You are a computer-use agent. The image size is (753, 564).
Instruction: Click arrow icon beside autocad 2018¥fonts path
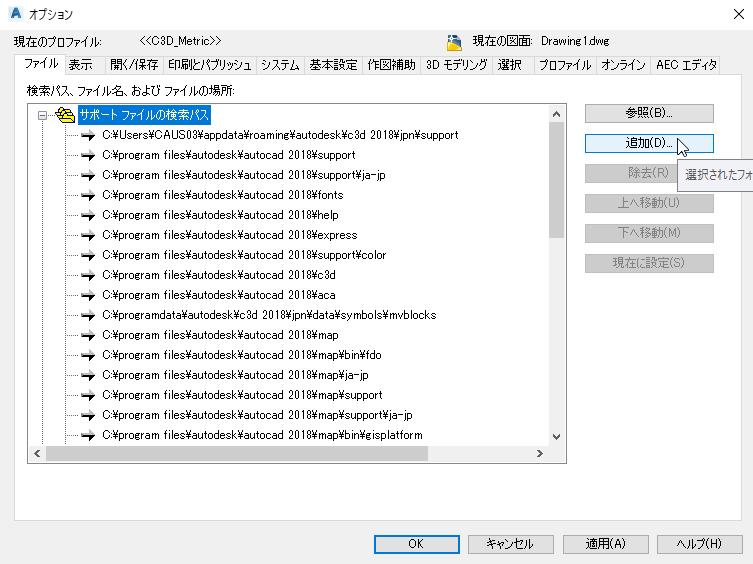pyautogui.click(x=88, y=196)
